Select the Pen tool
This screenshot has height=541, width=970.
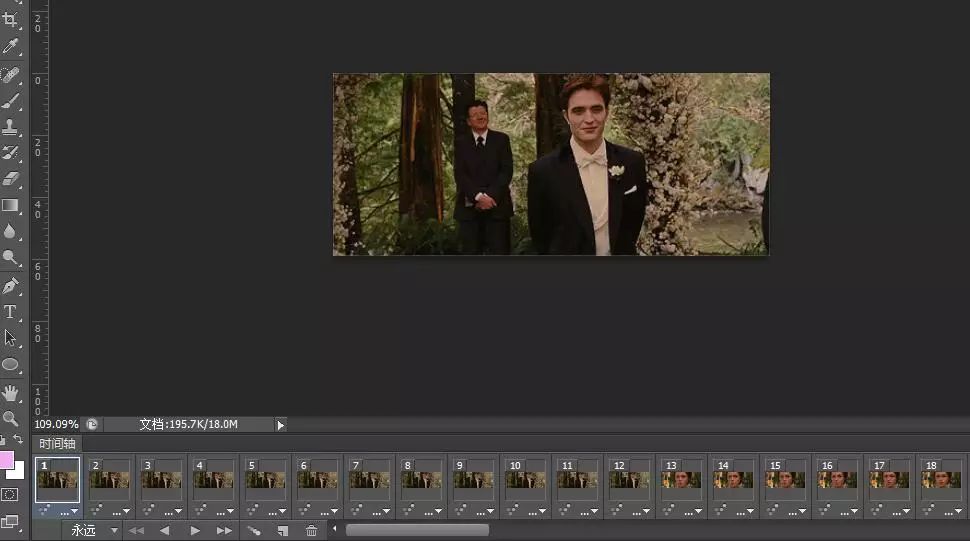11,286
